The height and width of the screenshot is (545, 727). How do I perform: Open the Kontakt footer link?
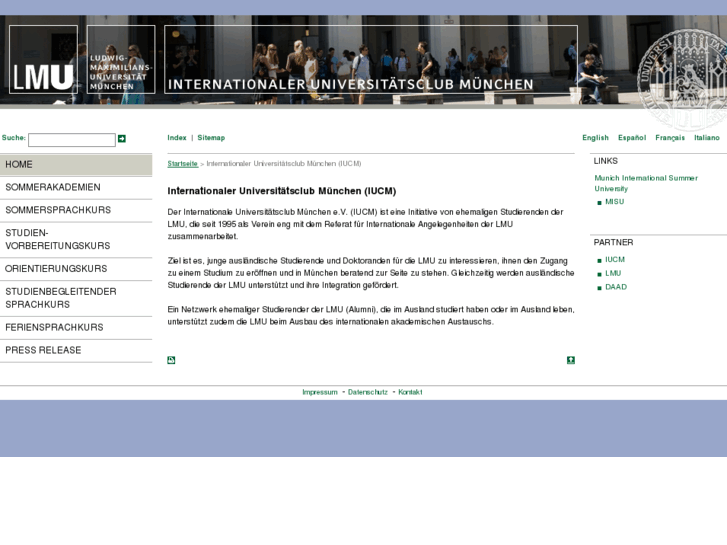[x=410, y=392]
